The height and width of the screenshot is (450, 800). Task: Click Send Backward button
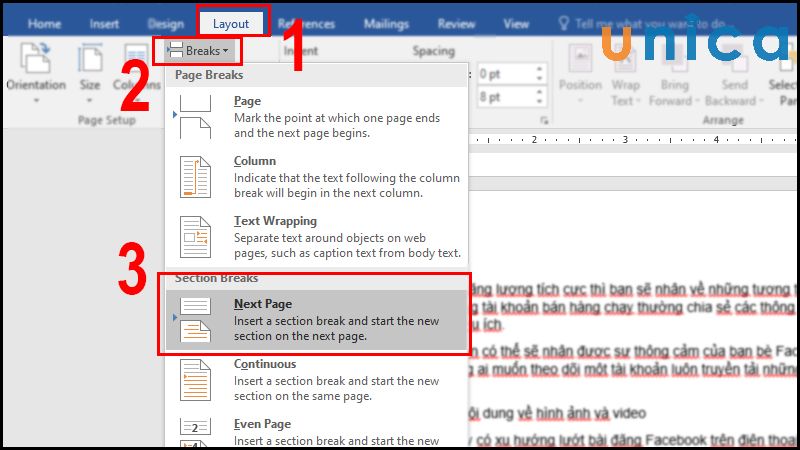coord(734,73)
